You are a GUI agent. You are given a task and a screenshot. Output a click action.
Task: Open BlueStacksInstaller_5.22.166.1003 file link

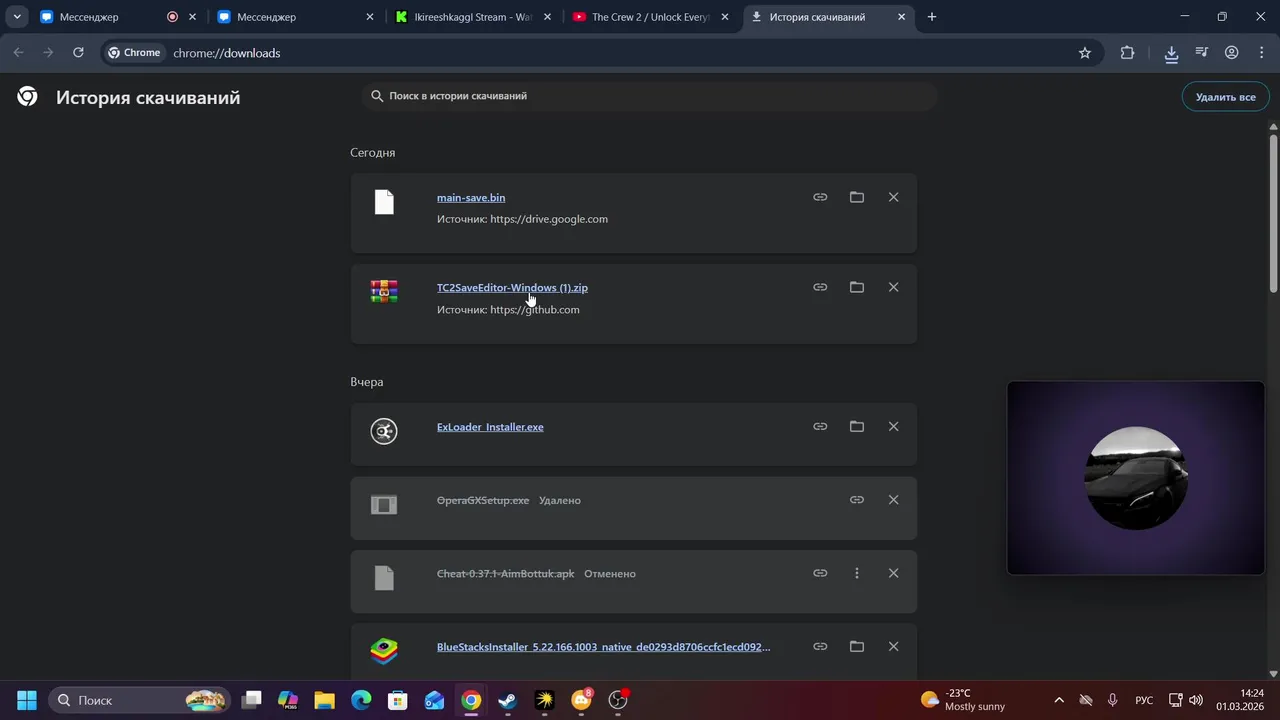603,647
